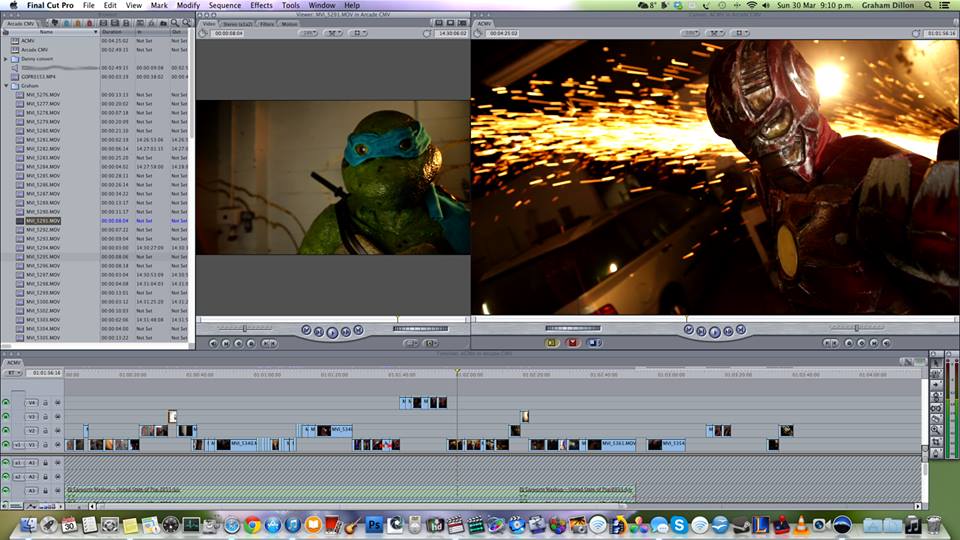Open the Mark menu
The image size is (960, 540).
[x=159, y=5]
